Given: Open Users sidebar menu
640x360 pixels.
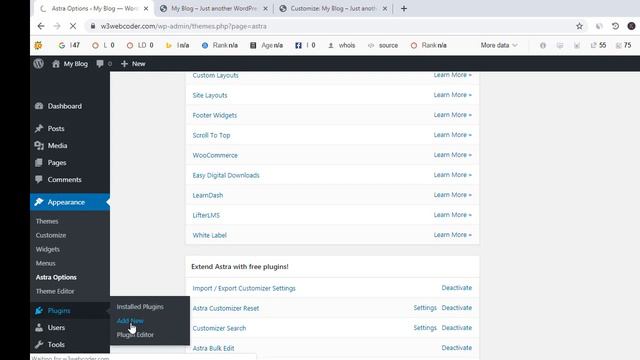Looking at the screenshot, I should click(70, 328).
